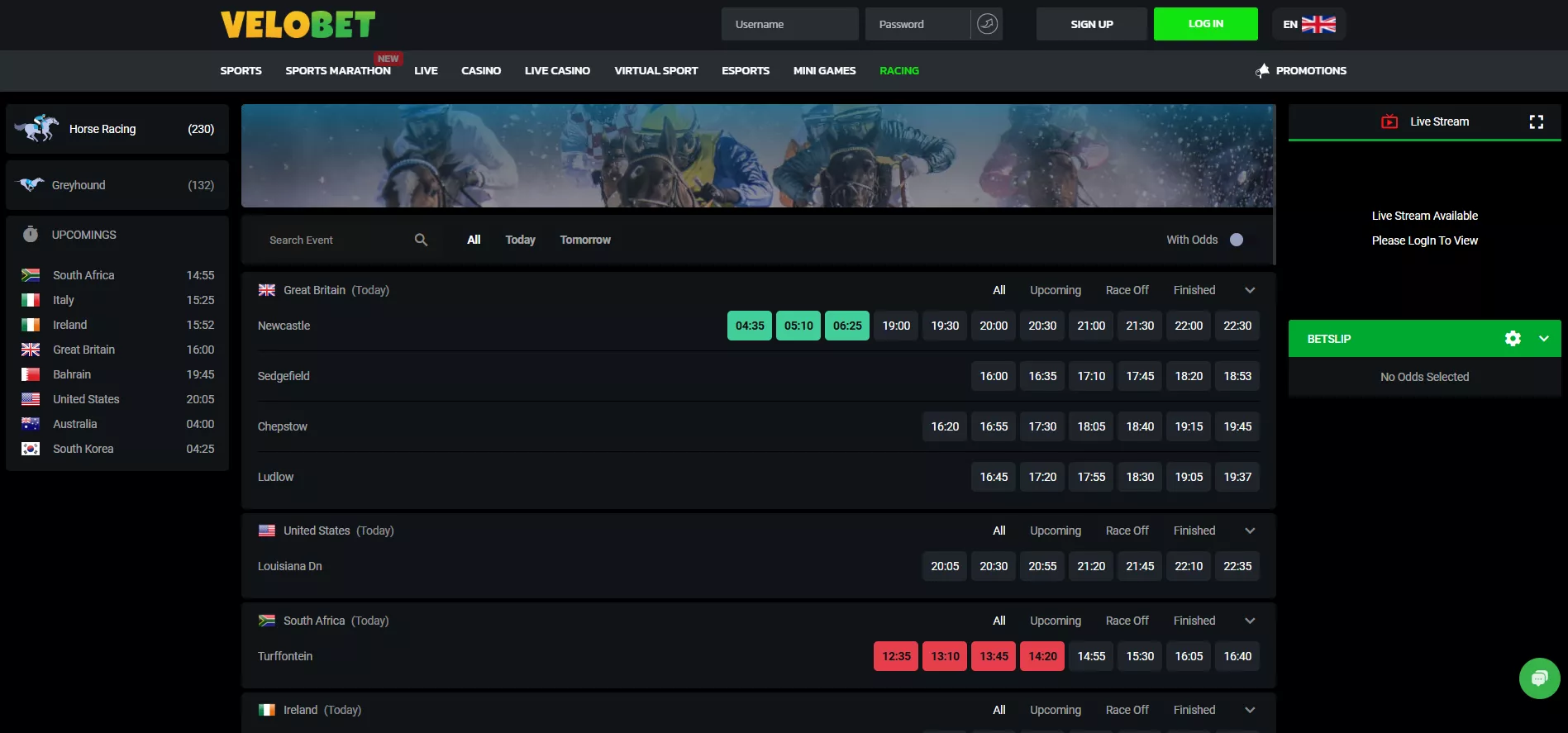
Task: Click the VELOBET logo
Action: [298, 25]
